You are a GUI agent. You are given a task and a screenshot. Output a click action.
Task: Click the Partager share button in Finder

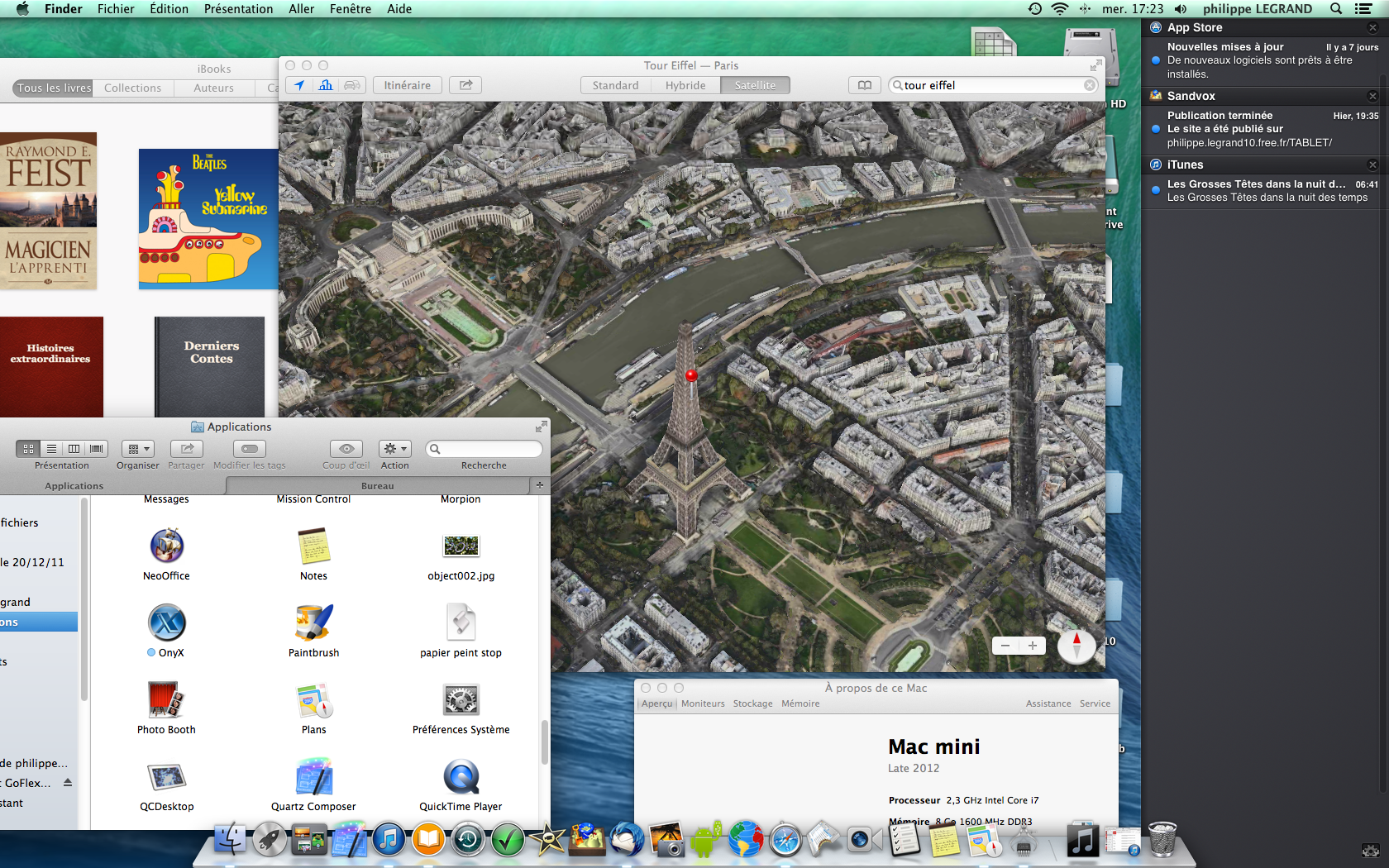coord(187,449)
